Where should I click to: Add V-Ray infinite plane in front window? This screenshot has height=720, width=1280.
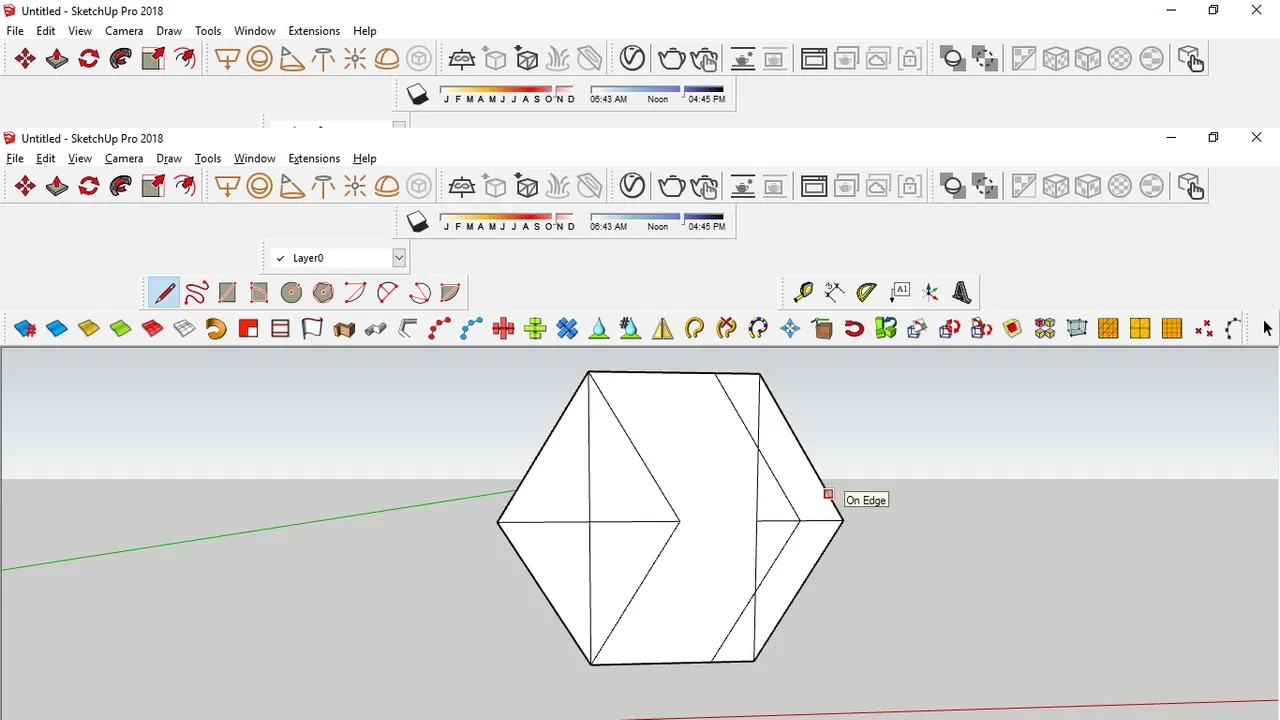(x=462, y=186)
